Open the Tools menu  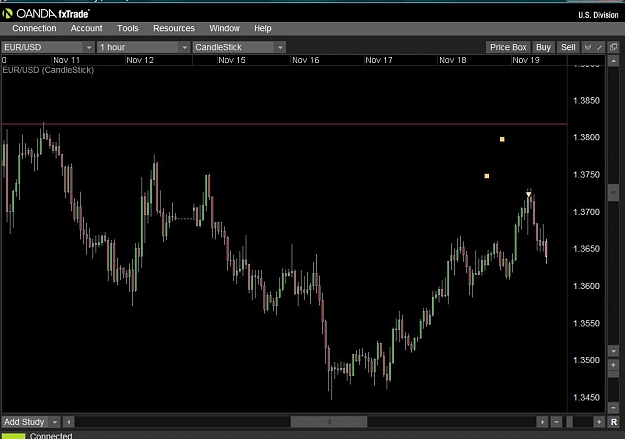click(128, 28)
